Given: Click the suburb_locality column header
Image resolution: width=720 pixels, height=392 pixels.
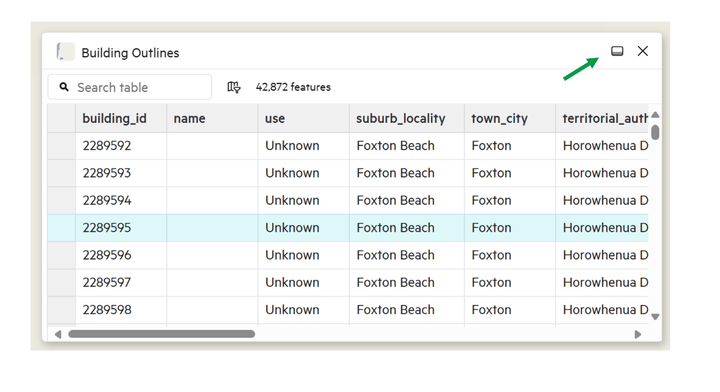Looking at the screenshot, I should 407,118.
